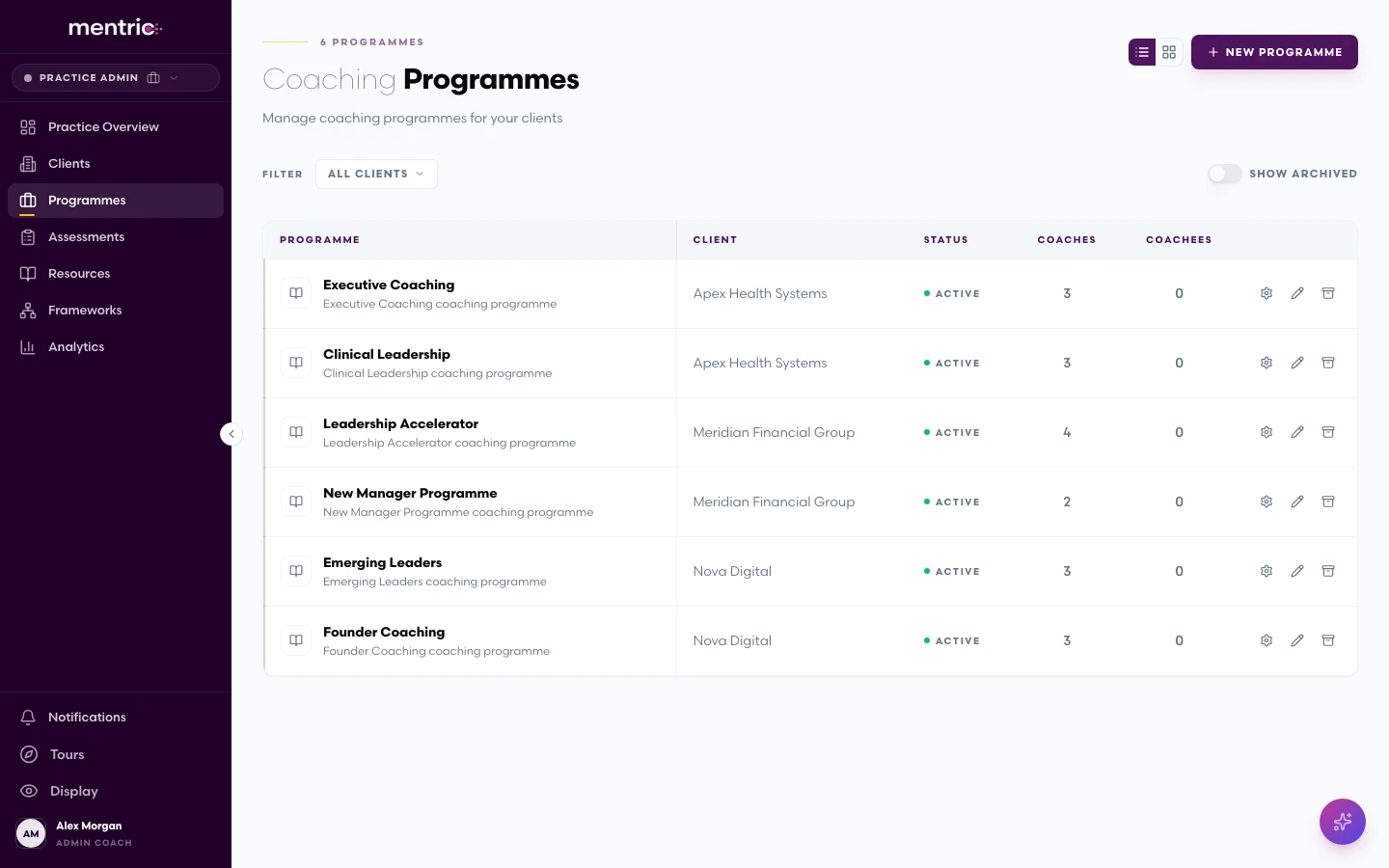Open the Emerging Leaders programme title
The width and height of the screenshot is (1389, 868).
pyautogui.click(x=382, y=563)
